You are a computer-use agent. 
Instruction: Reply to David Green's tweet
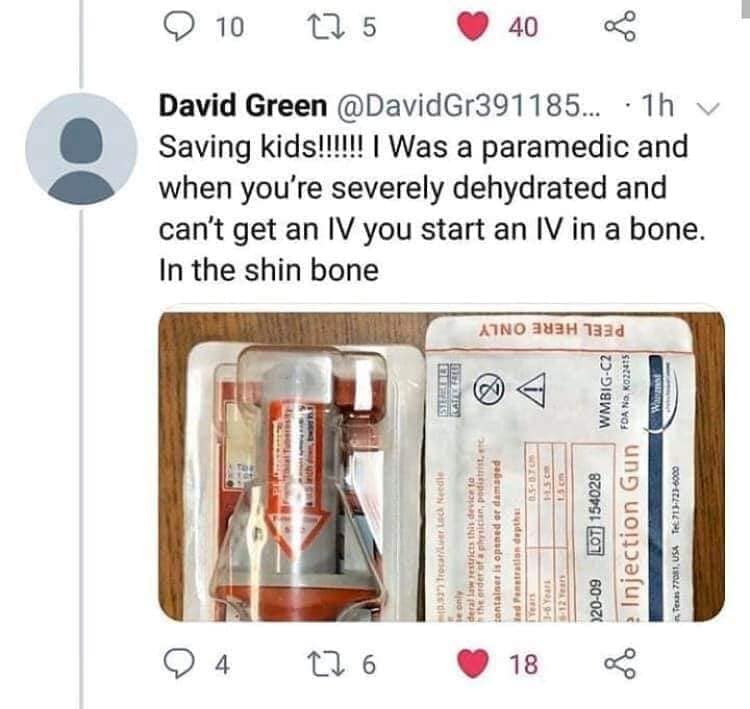[x=179, y=664]
